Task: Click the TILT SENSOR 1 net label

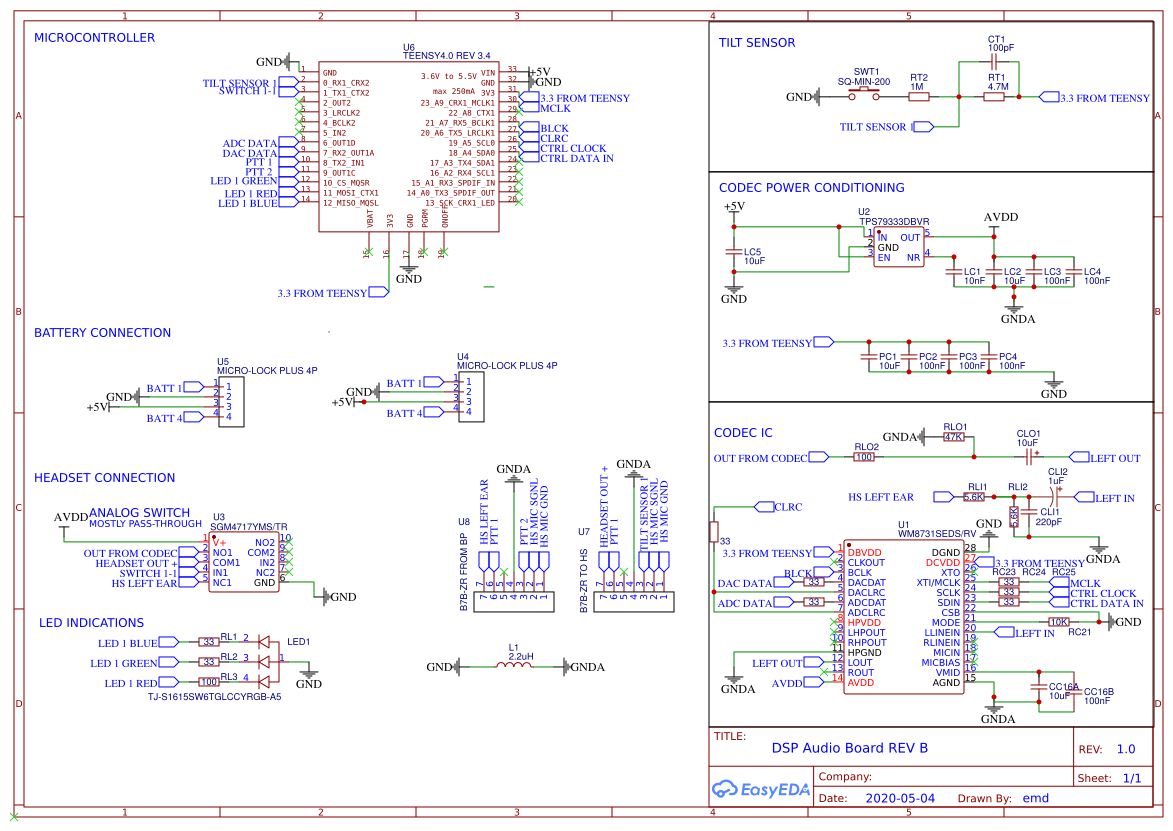Action: click(236, 83)
